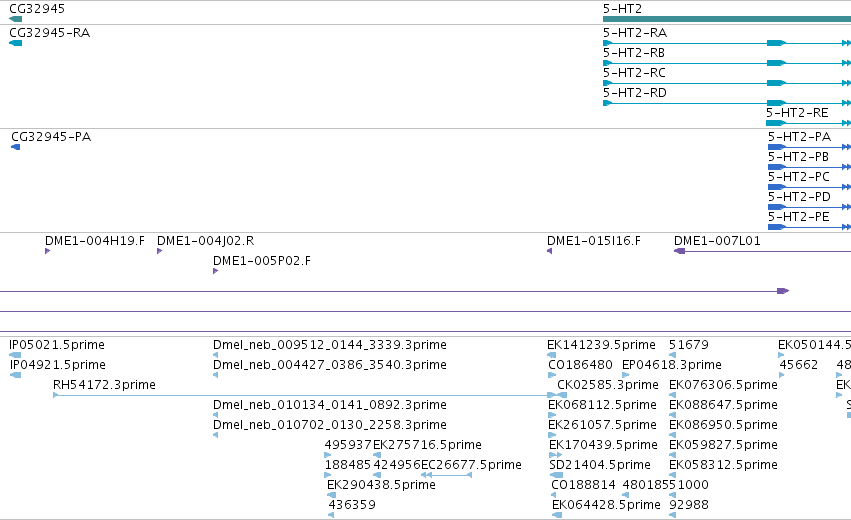The height and width of the screenshot is (520, 851).
Task: Select the 5-HT2 gene bar
Action: 727,19
